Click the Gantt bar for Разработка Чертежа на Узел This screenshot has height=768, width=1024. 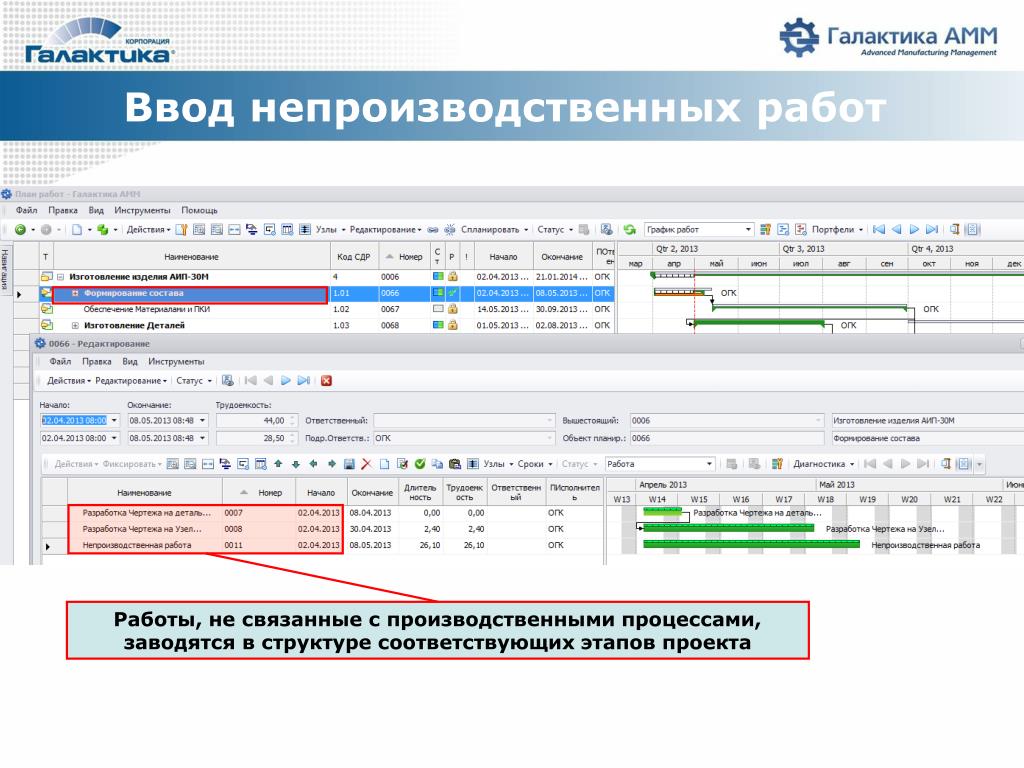pyautogui.click(x=728, y=528)
